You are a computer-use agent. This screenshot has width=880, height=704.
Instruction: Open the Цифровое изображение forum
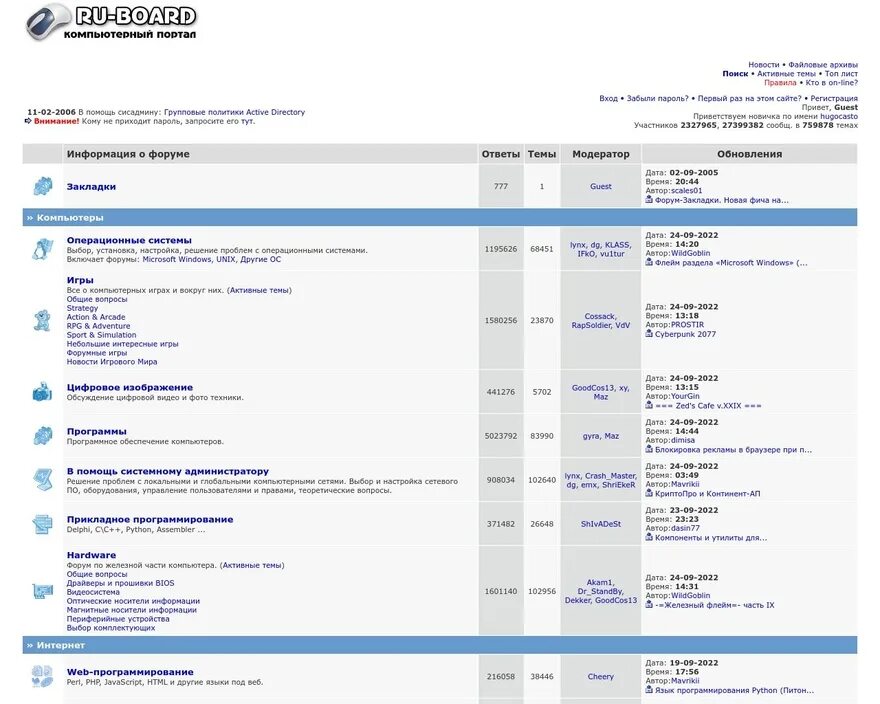point(130,387)
